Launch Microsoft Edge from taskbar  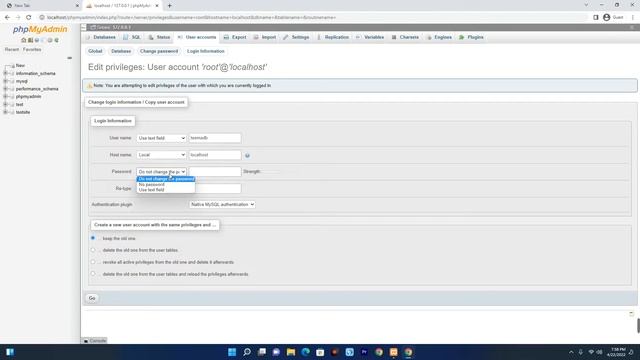305,352
